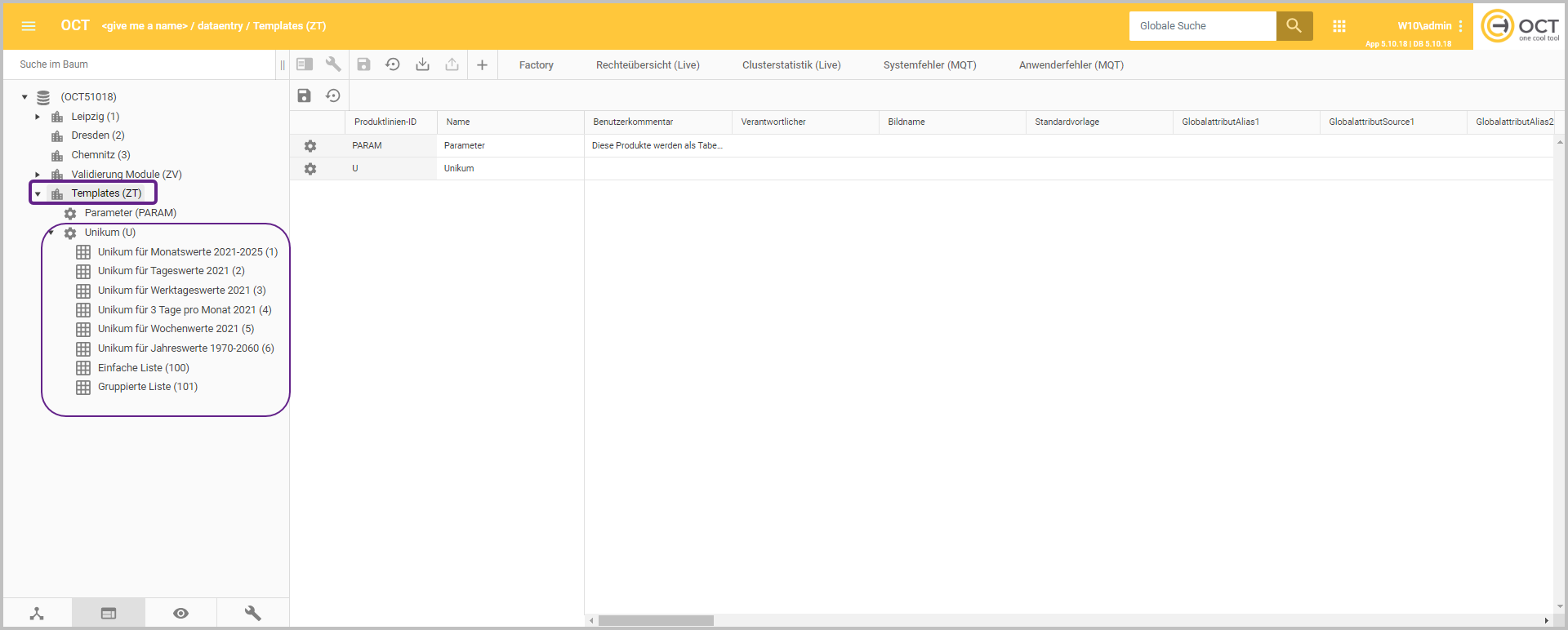1568x630 pixels.
Task: Open the Rechteübersicht (Live) tab
Action: pos(648,65)
